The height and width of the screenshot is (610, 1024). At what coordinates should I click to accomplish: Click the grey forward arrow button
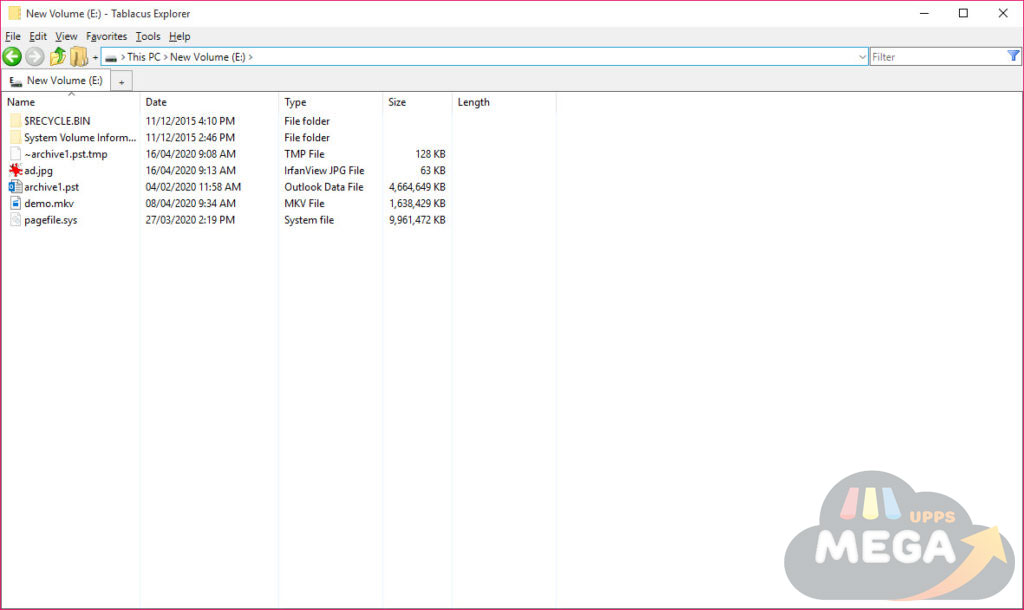click(35, 57)
